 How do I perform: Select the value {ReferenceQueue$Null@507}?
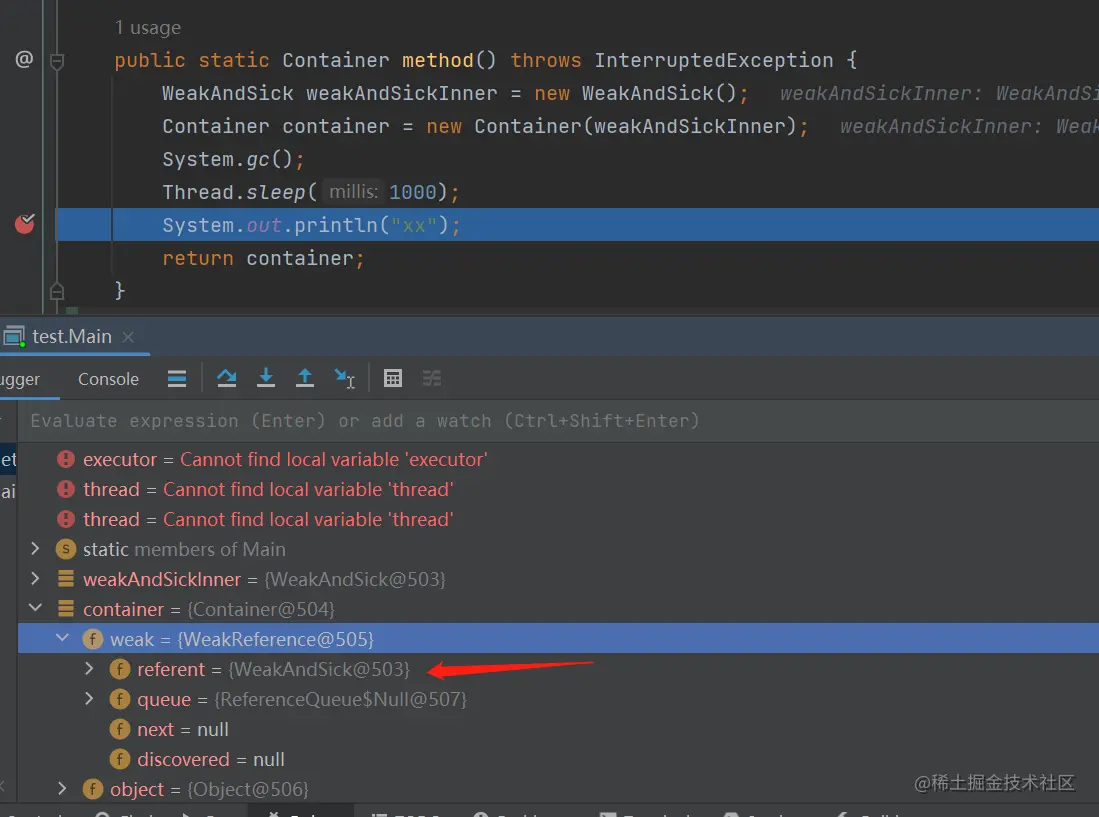click(341, 699)
